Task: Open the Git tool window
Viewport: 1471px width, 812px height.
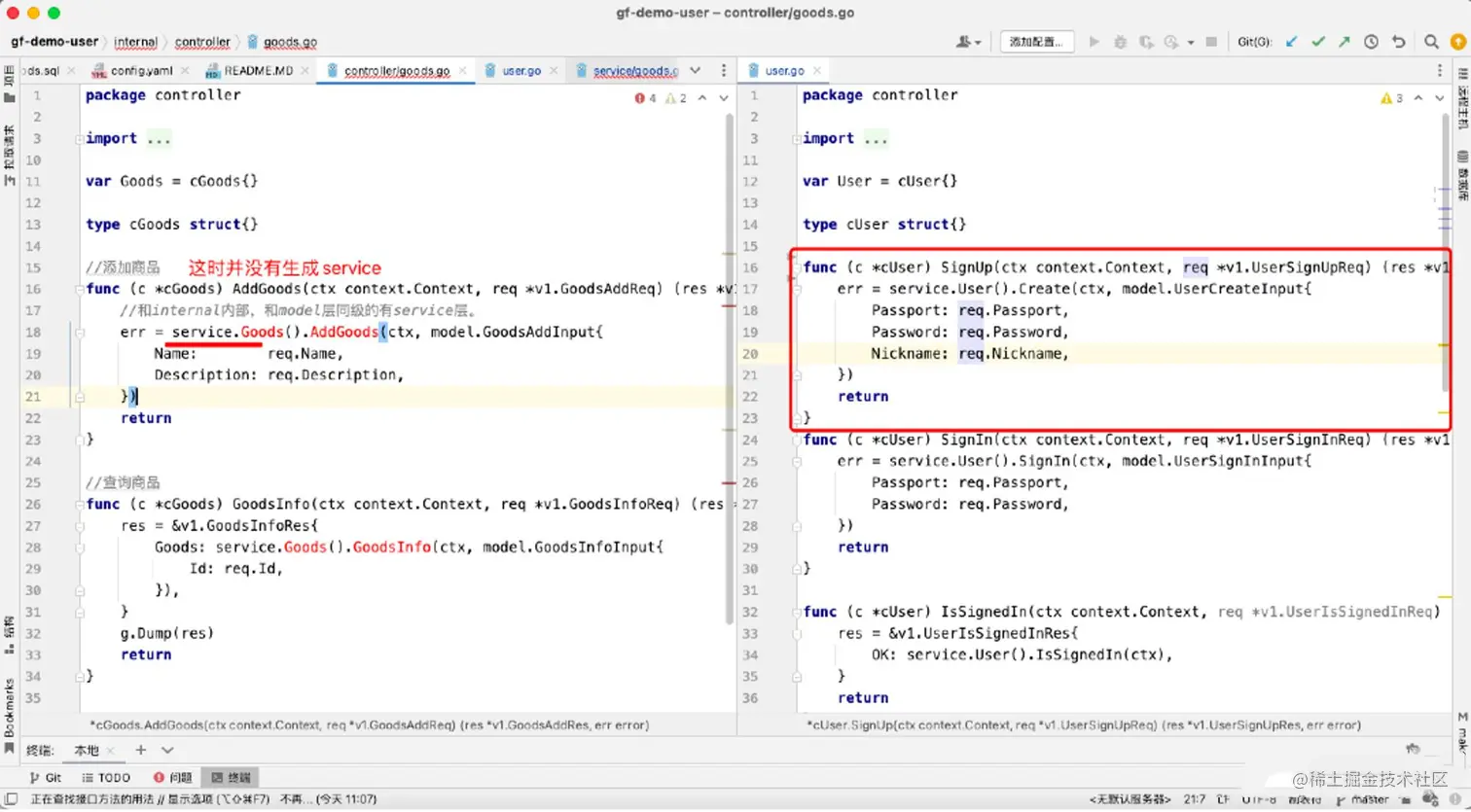Action: click(46, 777)
